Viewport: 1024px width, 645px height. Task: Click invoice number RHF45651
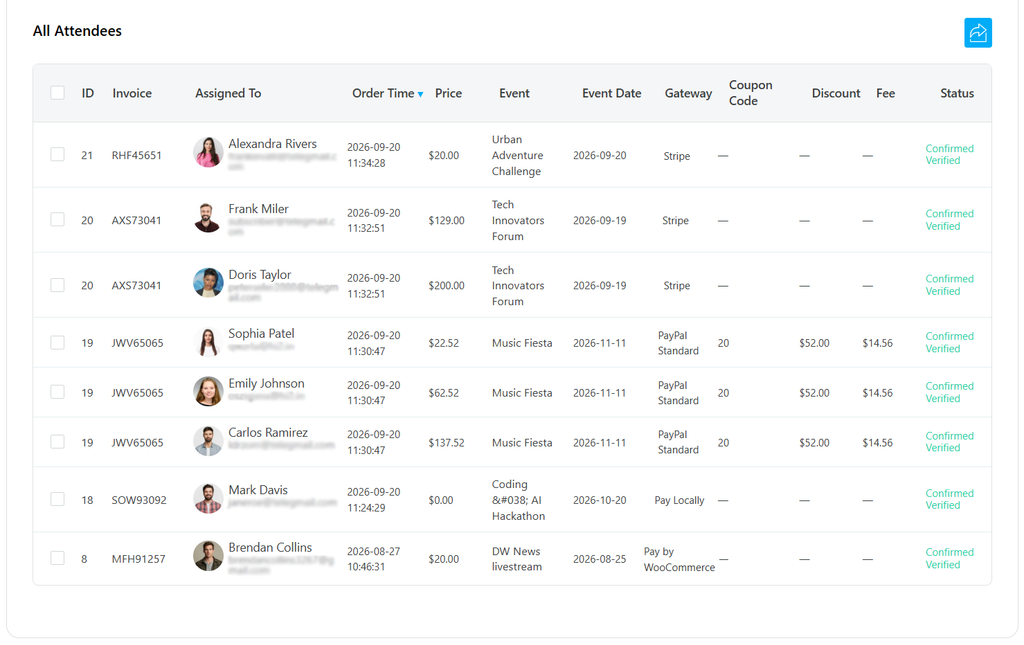coord(136,155)
